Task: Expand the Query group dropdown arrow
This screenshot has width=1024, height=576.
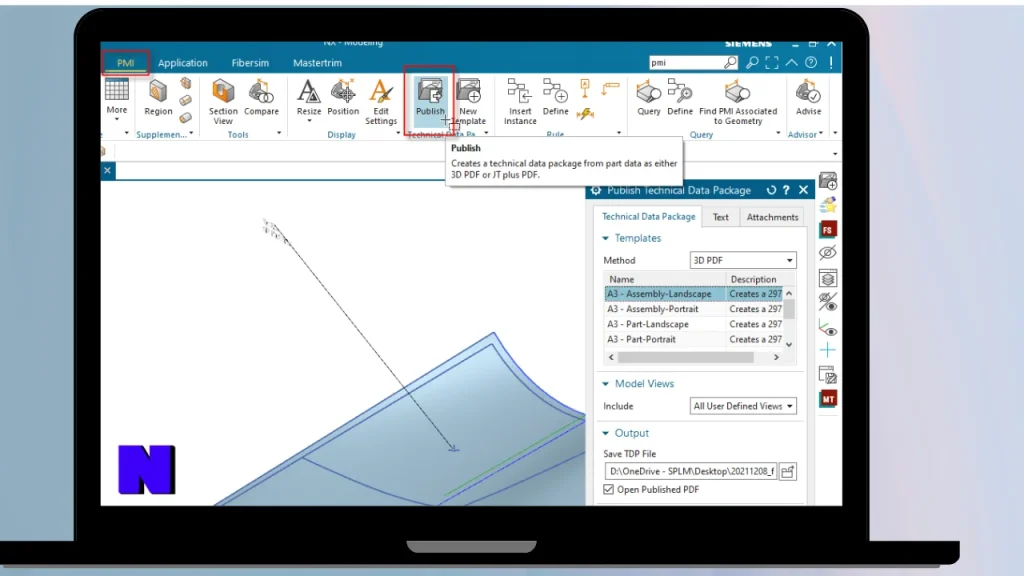Action: pyautogui.click(x=778, y=133)
